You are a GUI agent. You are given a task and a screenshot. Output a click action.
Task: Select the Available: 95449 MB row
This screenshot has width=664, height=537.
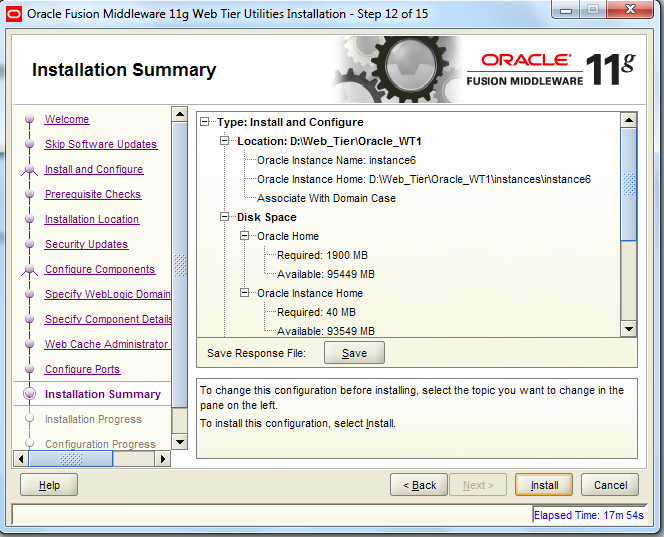point(326,274)
